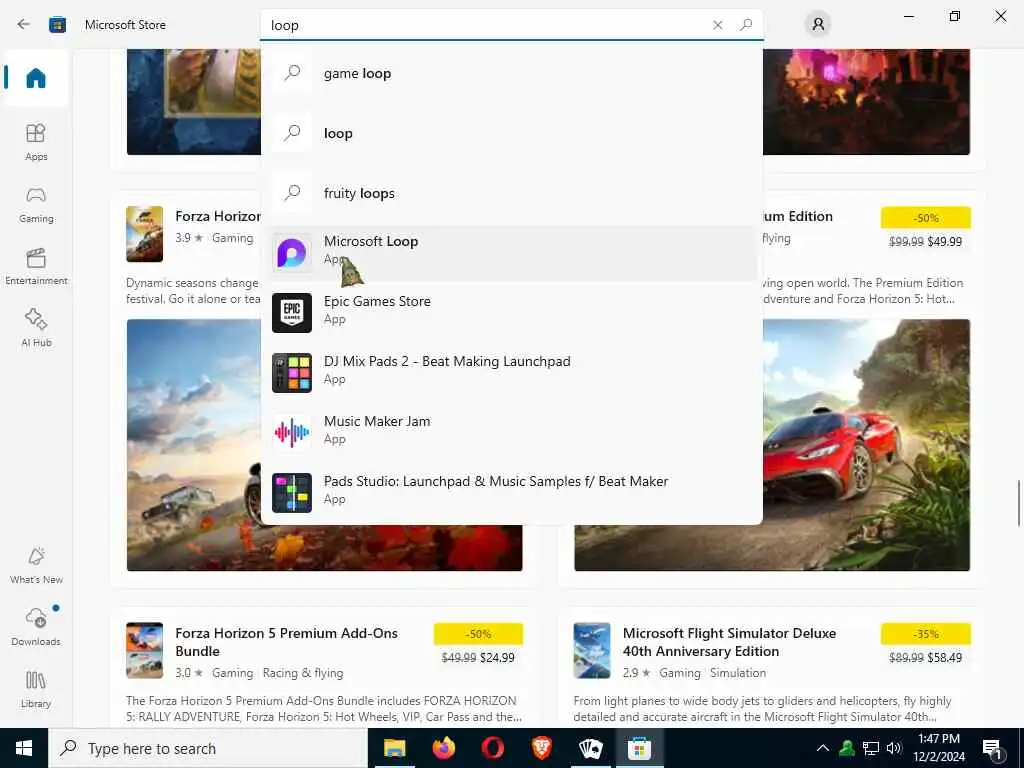Select the Pads Studio app icon
Screen dimensions: 1024x768
pos(292,493)
